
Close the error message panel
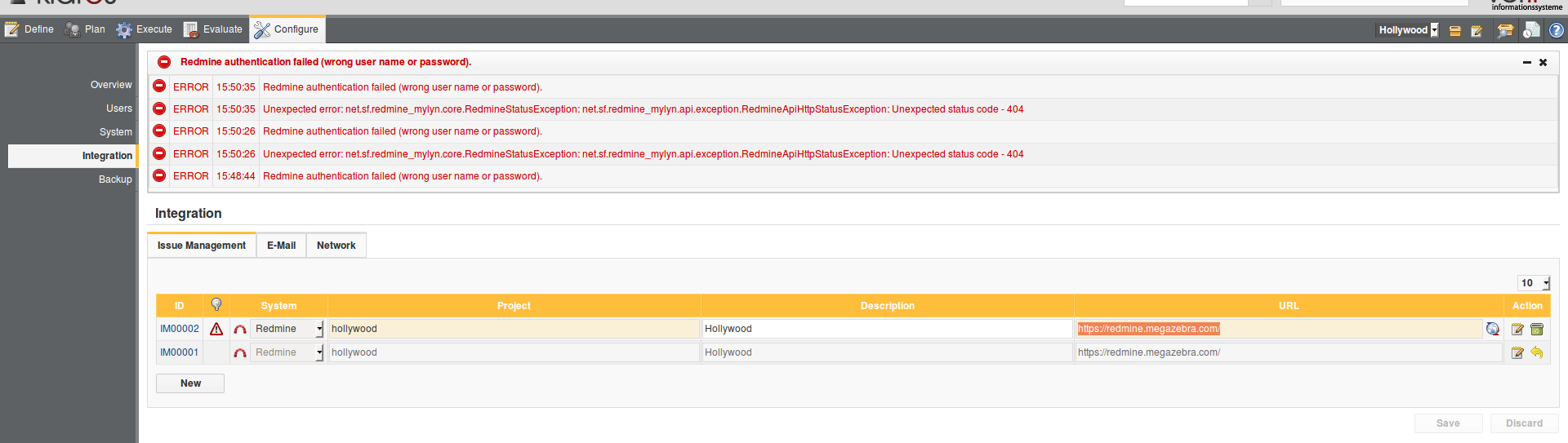(1543, 63)
